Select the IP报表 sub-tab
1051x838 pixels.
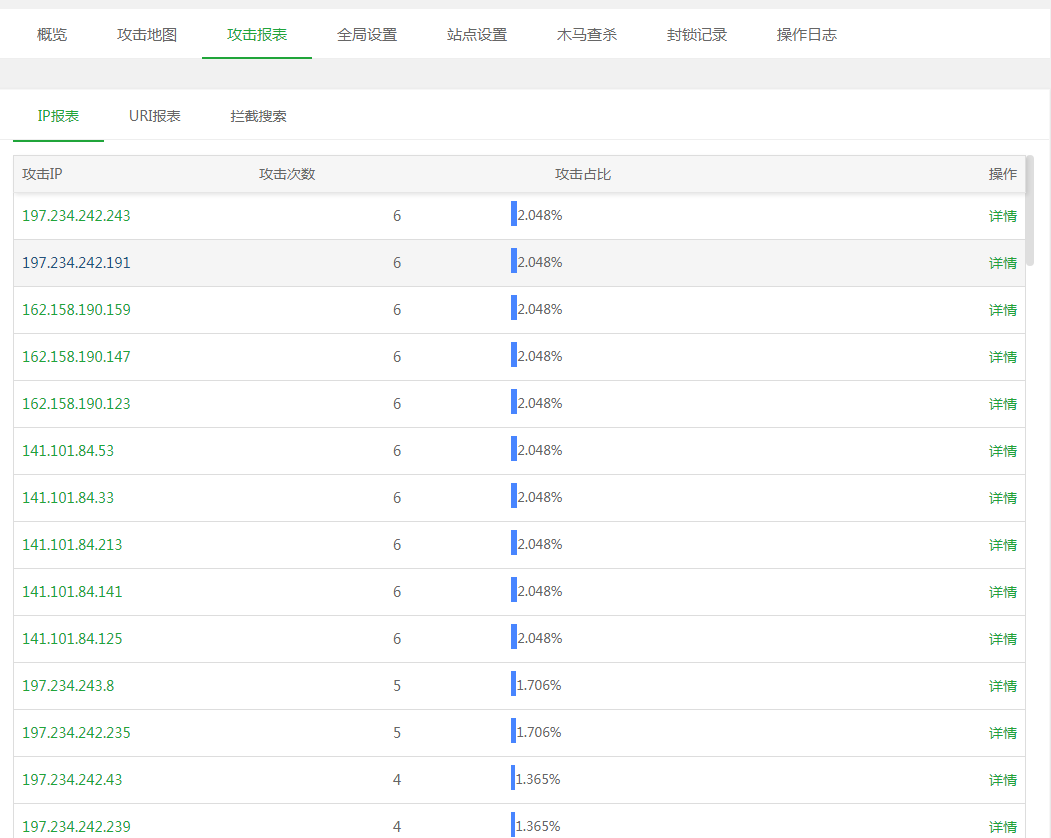pos(58,116)
